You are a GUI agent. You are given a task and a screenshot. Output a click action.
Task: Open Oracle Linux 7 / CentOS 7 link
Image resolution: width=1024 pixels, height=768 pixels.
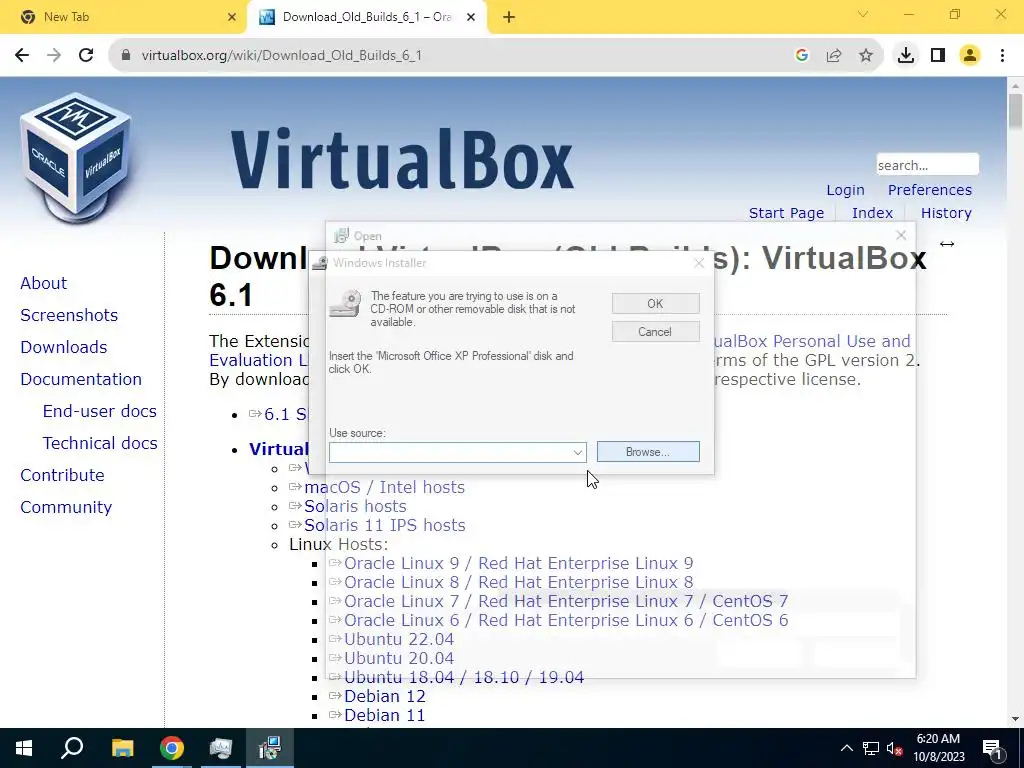point(566,601)
